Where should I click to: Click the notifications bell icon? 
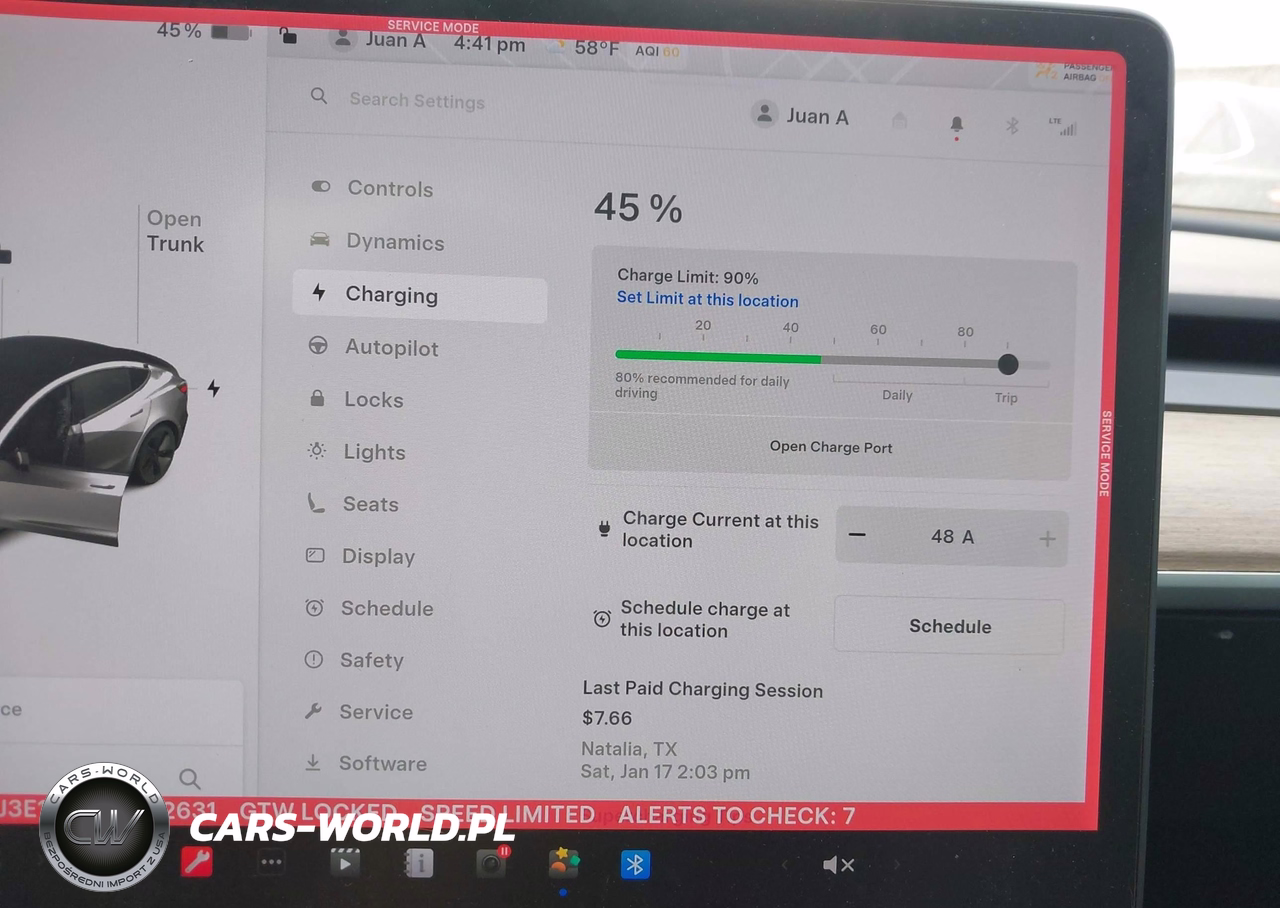(956, 124)
